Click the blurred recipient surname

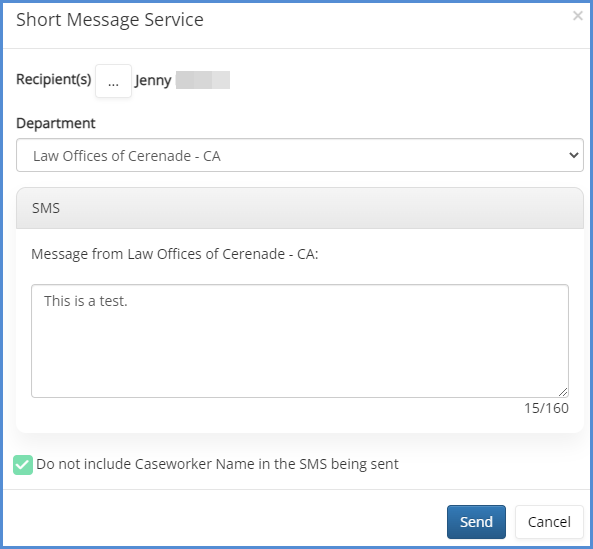[x=203, y=80]
